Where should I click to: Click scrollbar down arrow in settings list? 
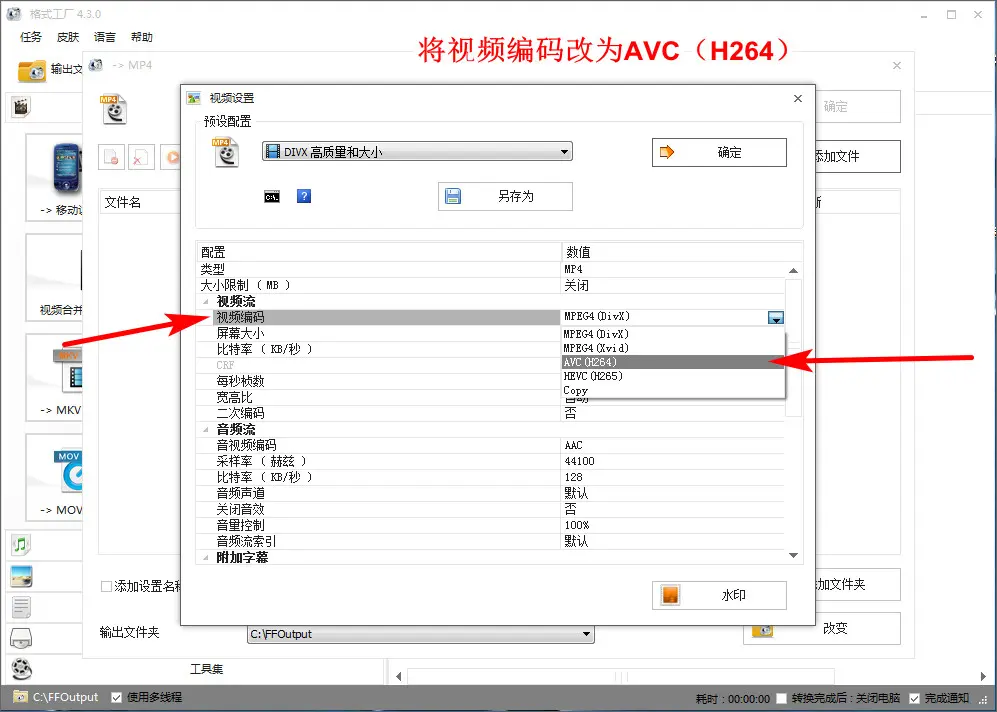(794, 556)
